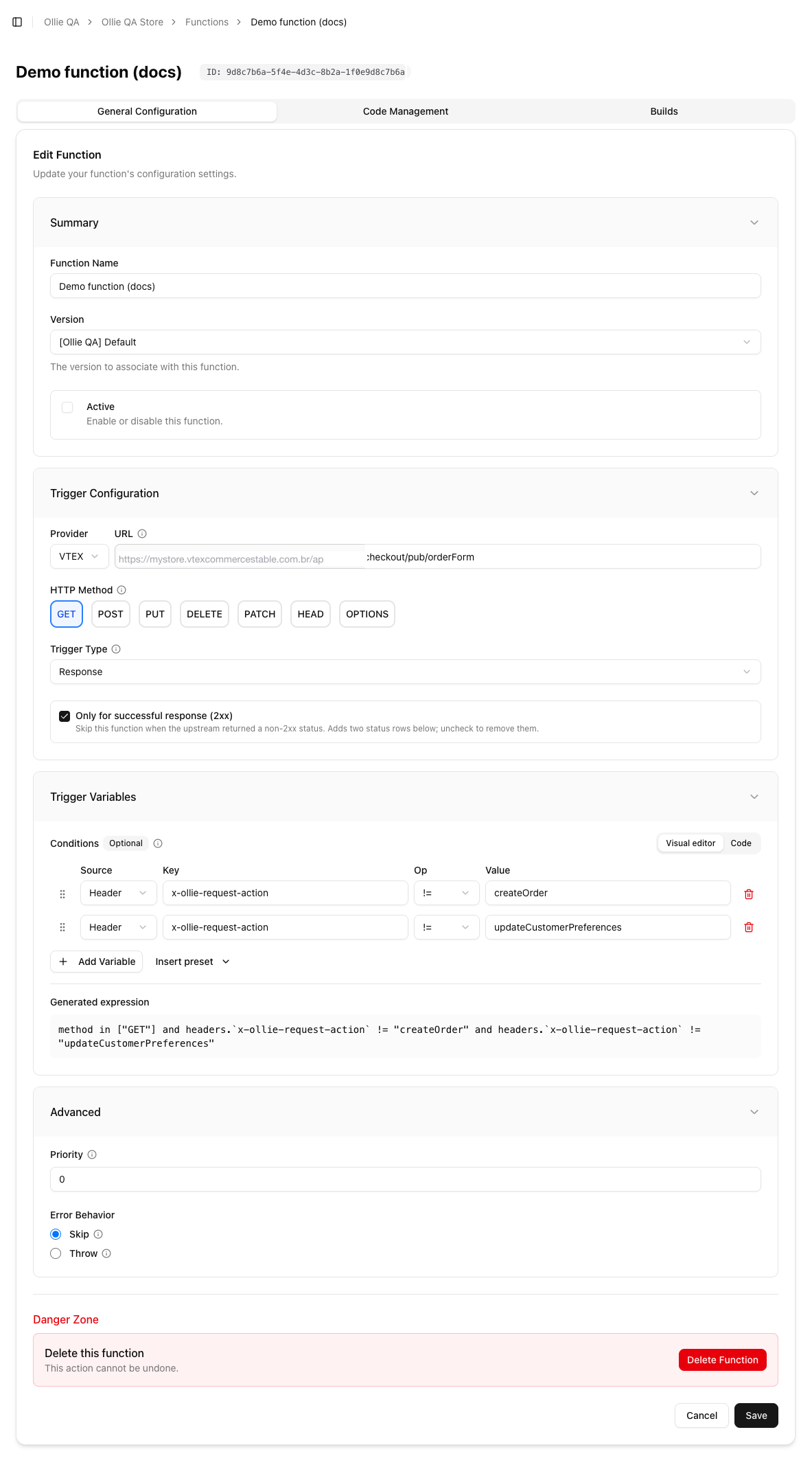Click the info icon beside URL label
The image size is (812, 1467).
(142, 534)
